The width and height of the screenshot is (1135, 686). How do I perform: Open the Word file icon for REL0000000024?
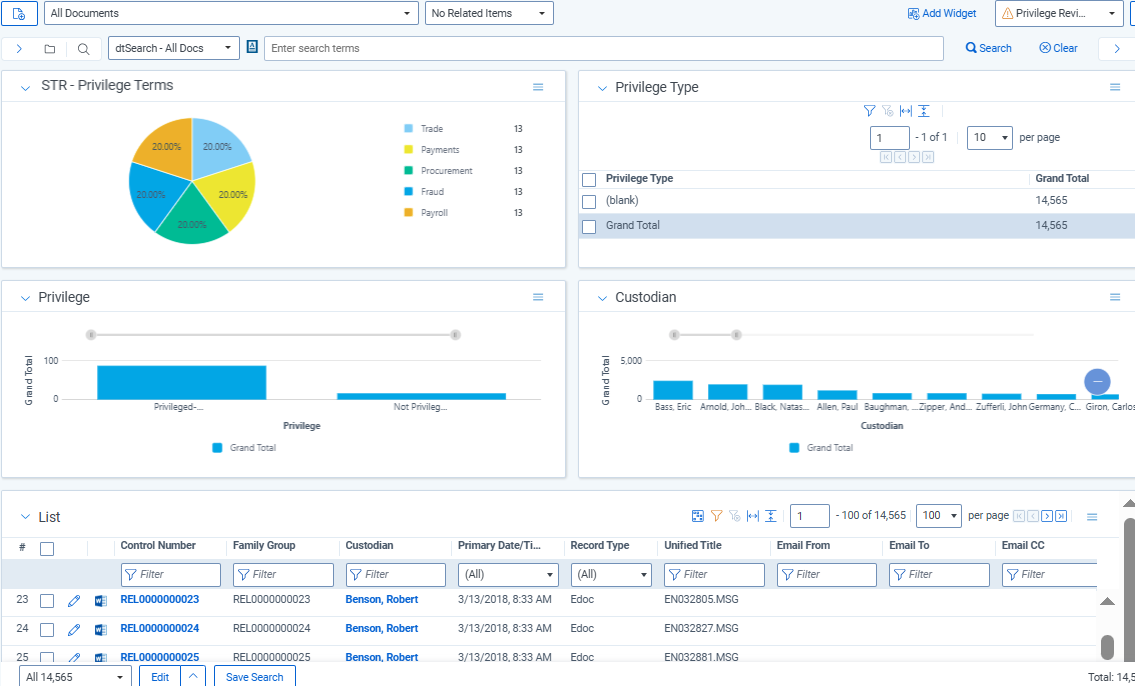[101, 630]
